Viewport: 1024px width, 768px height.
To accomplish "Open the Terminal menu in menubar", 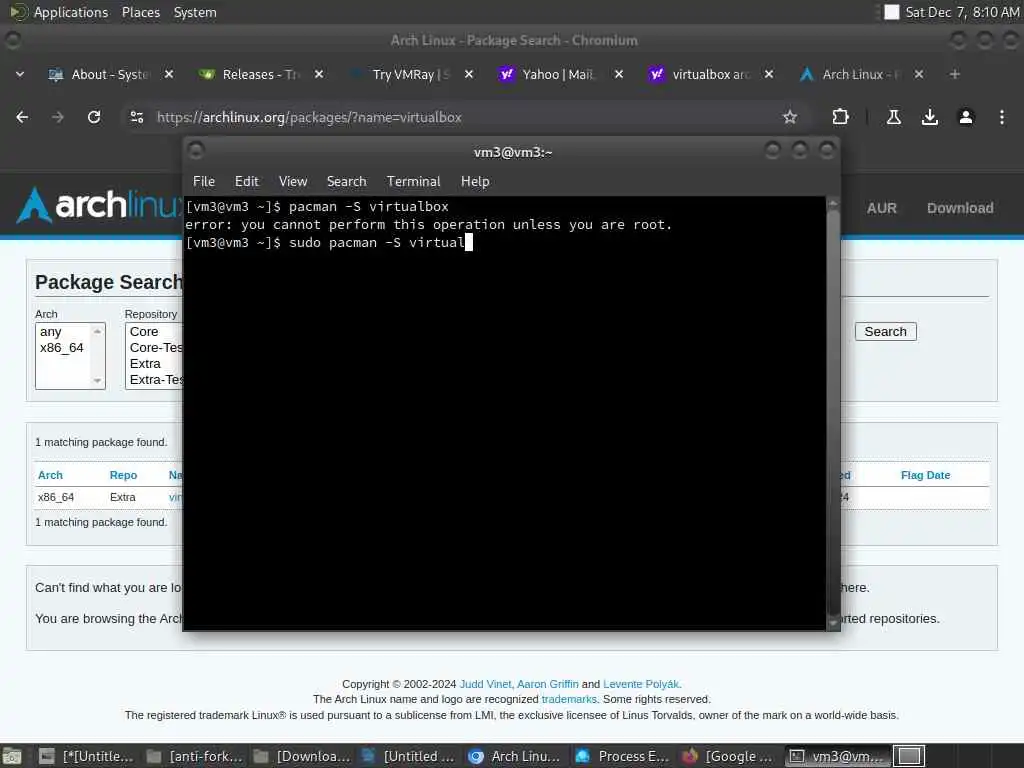I will pyautogui.click(x=413, y=182).
